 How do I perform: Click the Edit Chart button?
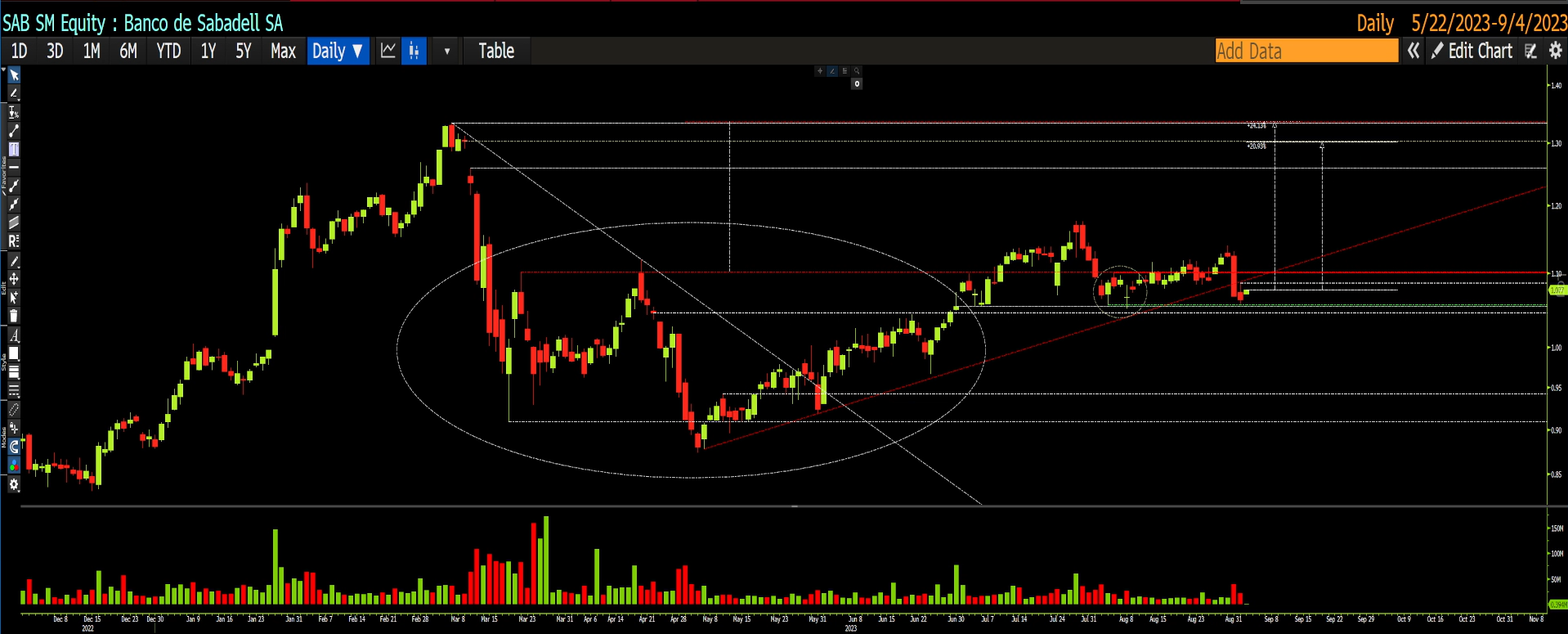click(x=1472, y=51)
